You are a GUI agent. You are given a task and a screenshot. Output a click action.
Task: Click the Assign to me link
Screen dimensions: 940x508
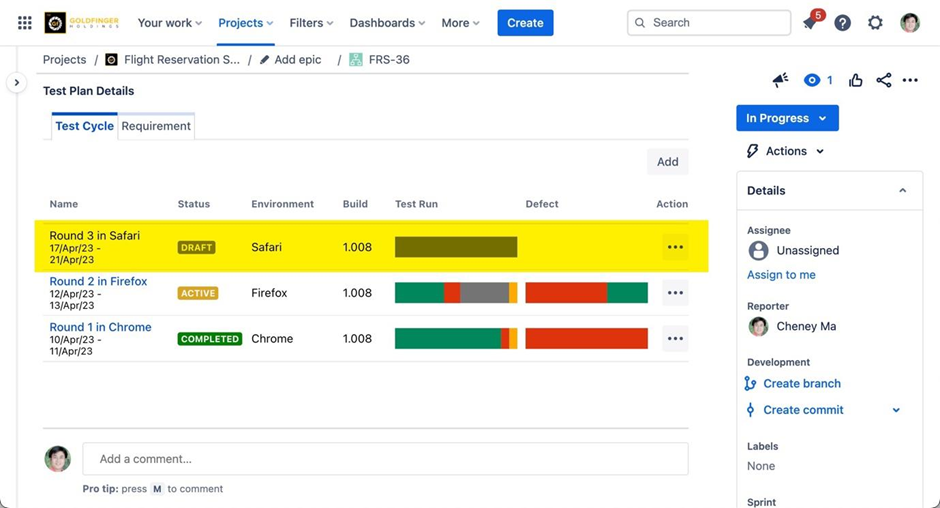click(x=781, y=275)
